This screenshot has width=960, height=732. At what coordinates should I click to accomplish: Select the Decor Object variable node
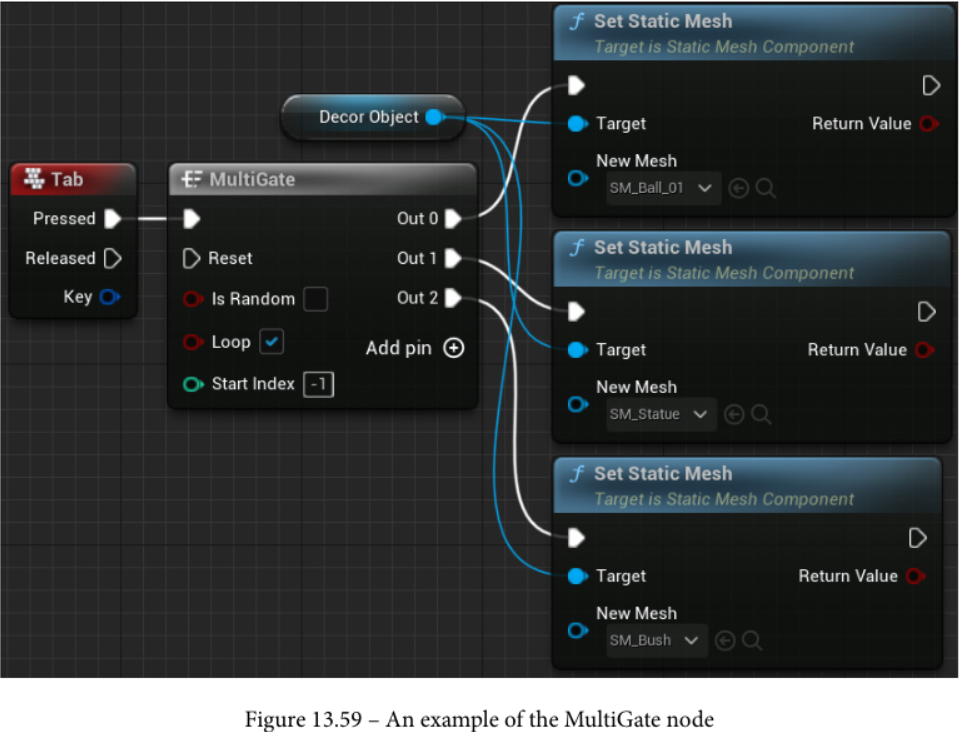373,117
